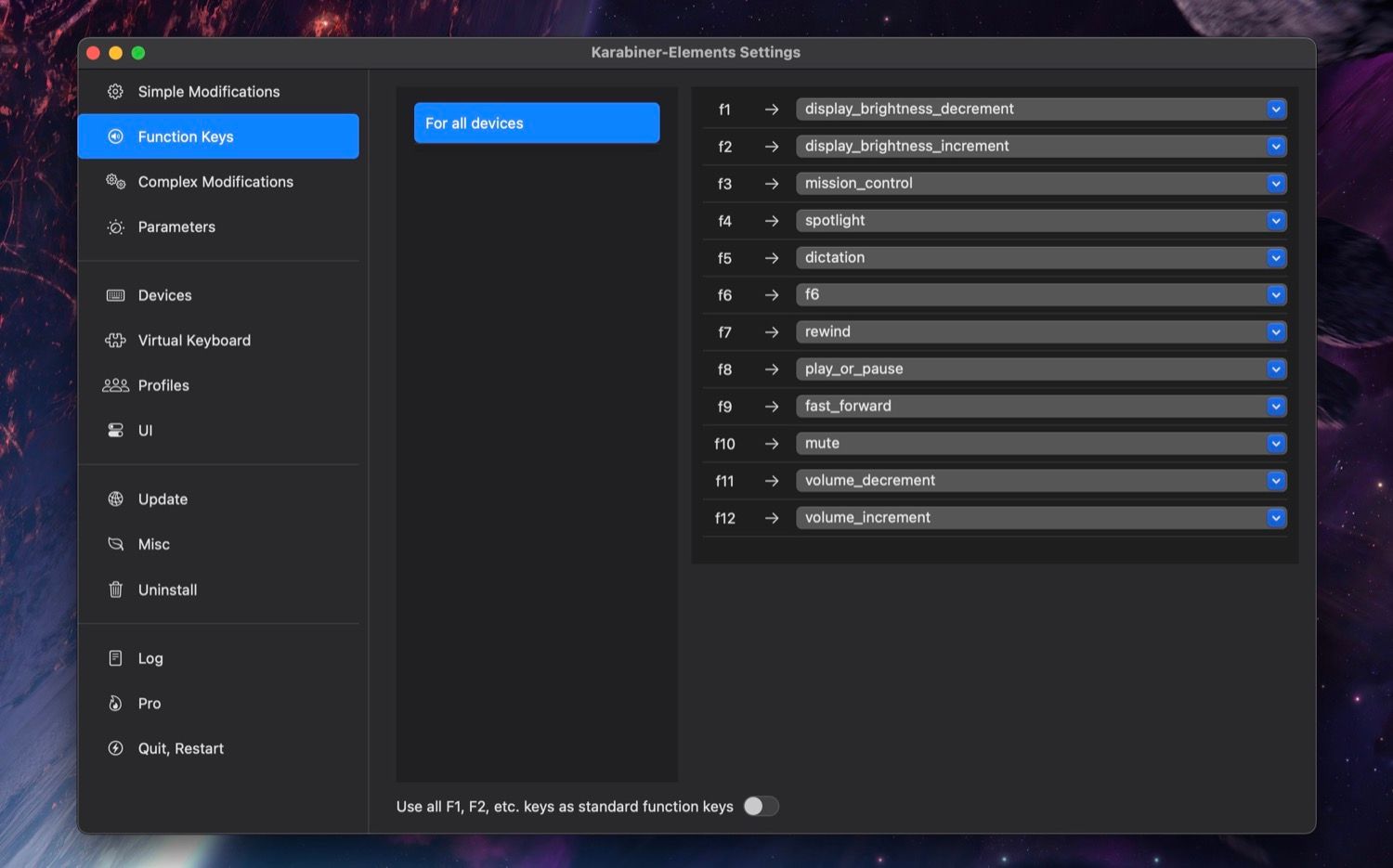The height and width of the screenshot is (868, 1393).
Task: Open the f3 mission_control dropdown
Action: point(1277,183)
